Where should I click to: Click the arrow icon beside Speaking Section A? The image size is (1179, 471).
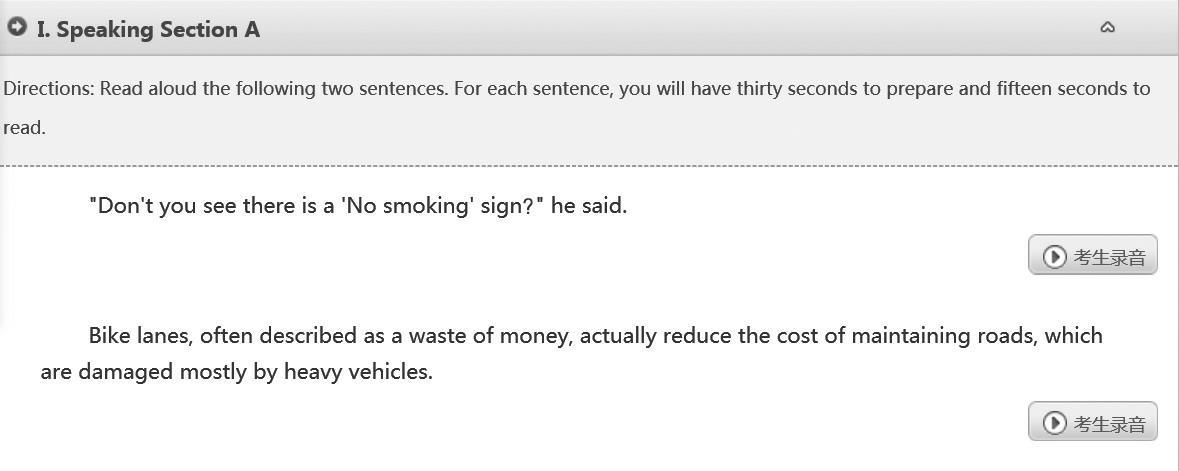pos(16,28)
